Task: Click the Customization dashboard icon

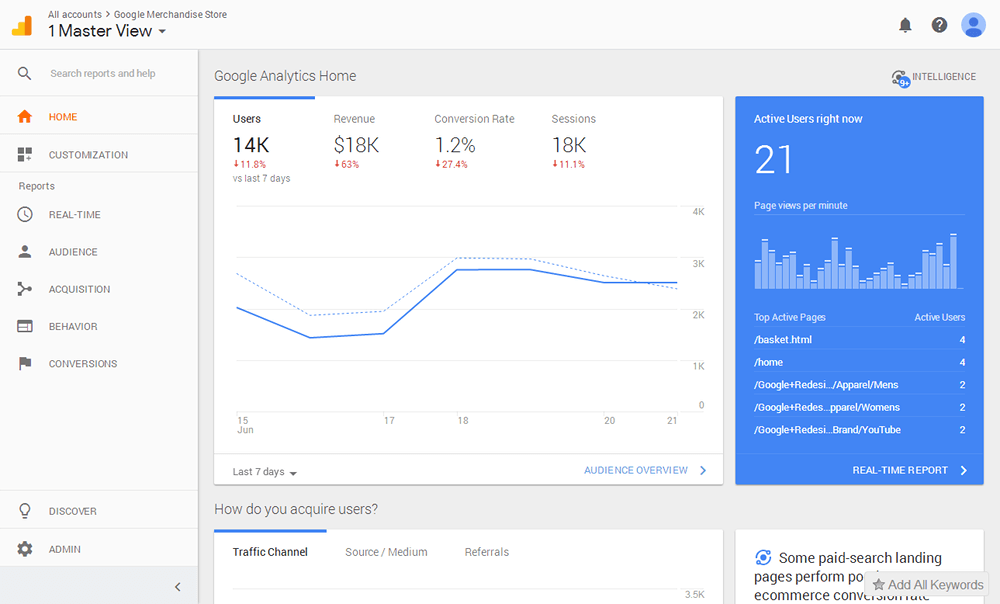Action: click(x=24, y=154)
